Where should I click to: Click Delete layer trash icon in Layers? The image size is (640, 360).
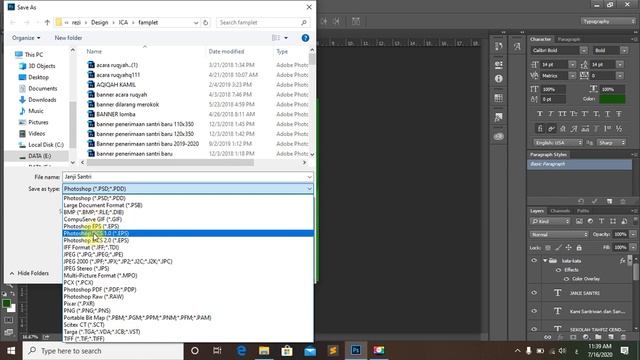pyautogui.click(x=623, y=337)
